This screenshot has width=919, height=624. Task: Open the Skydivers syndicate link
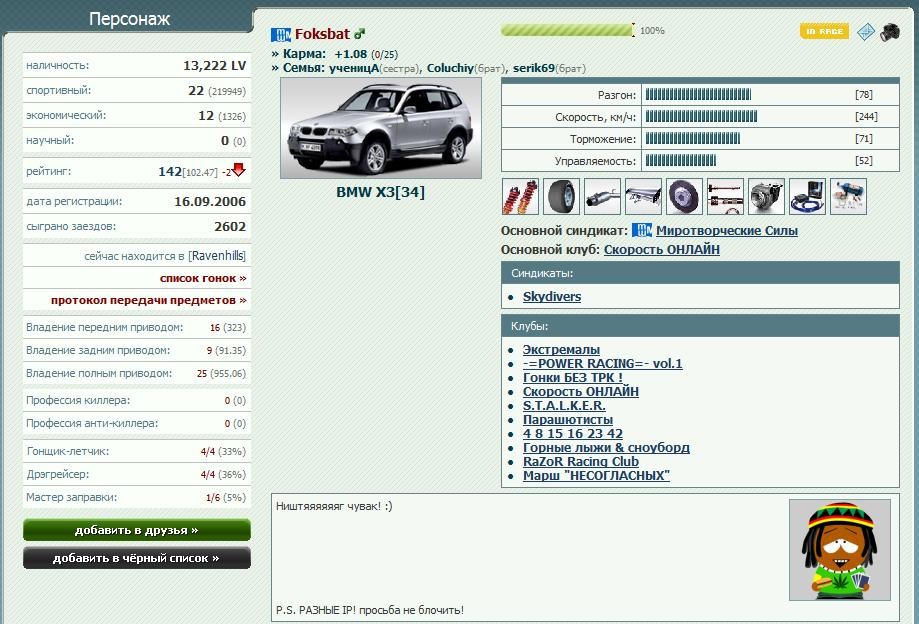[552, 296]
